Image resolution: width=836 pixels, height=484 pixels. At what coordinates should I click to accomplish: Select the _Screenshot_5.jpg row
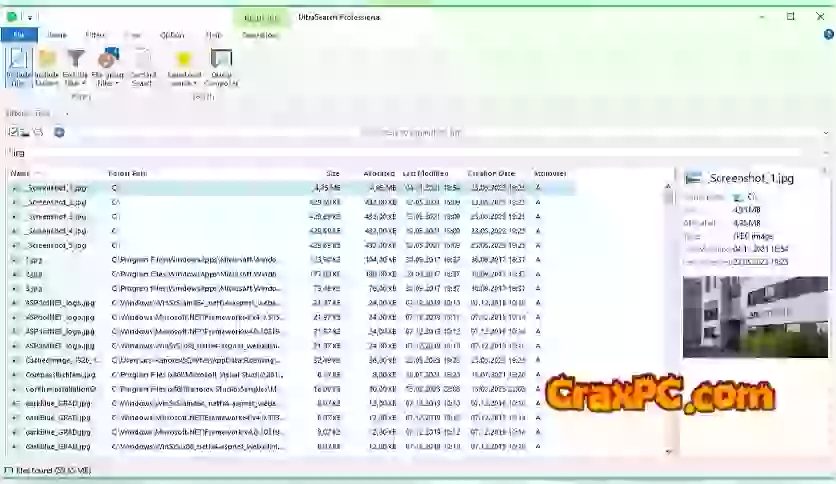click(291, 245)
